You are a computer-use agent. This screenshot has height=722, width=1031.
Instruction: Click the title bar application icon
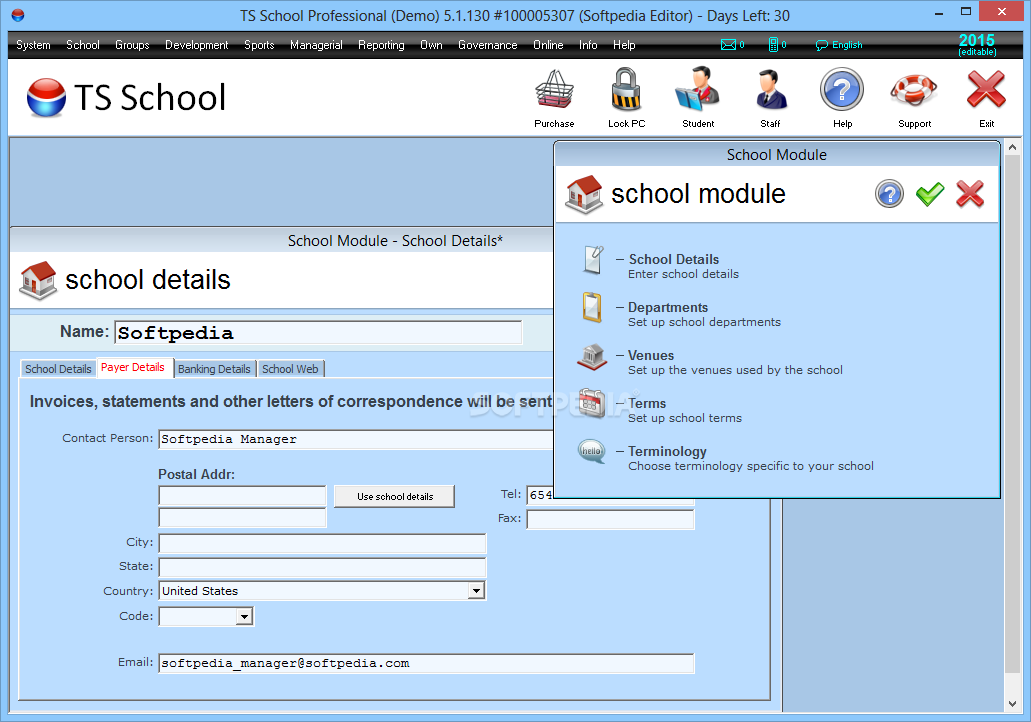pos(18,14)
